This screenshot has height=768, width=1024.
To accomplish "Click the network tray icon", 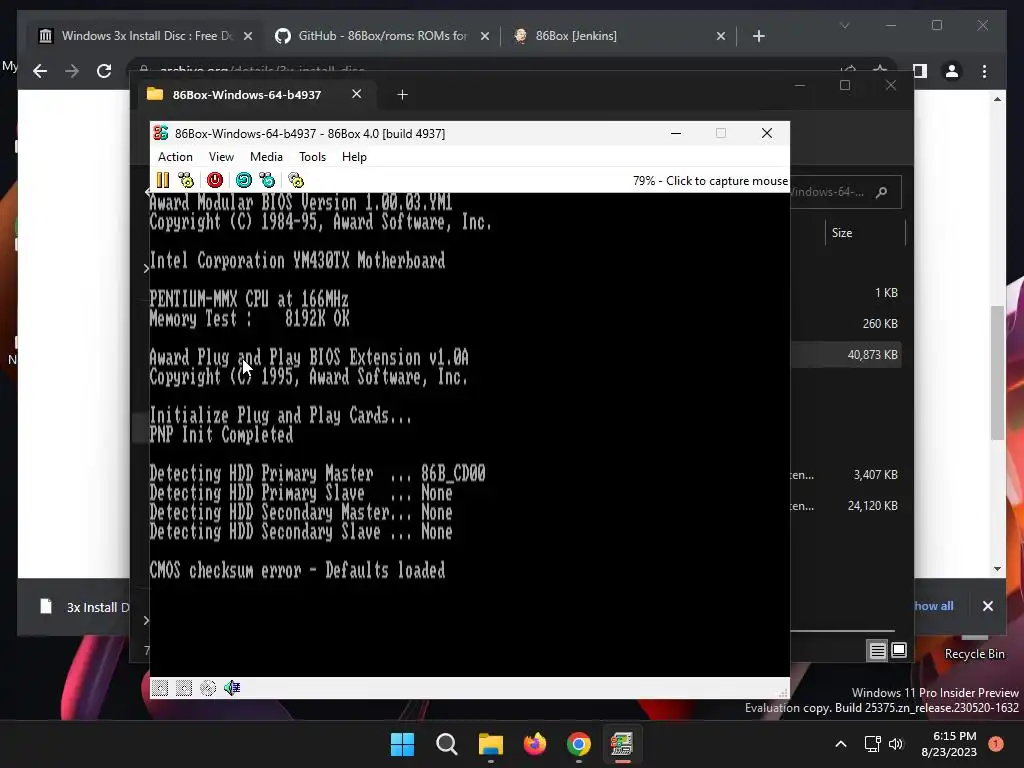I will [872, 744].
